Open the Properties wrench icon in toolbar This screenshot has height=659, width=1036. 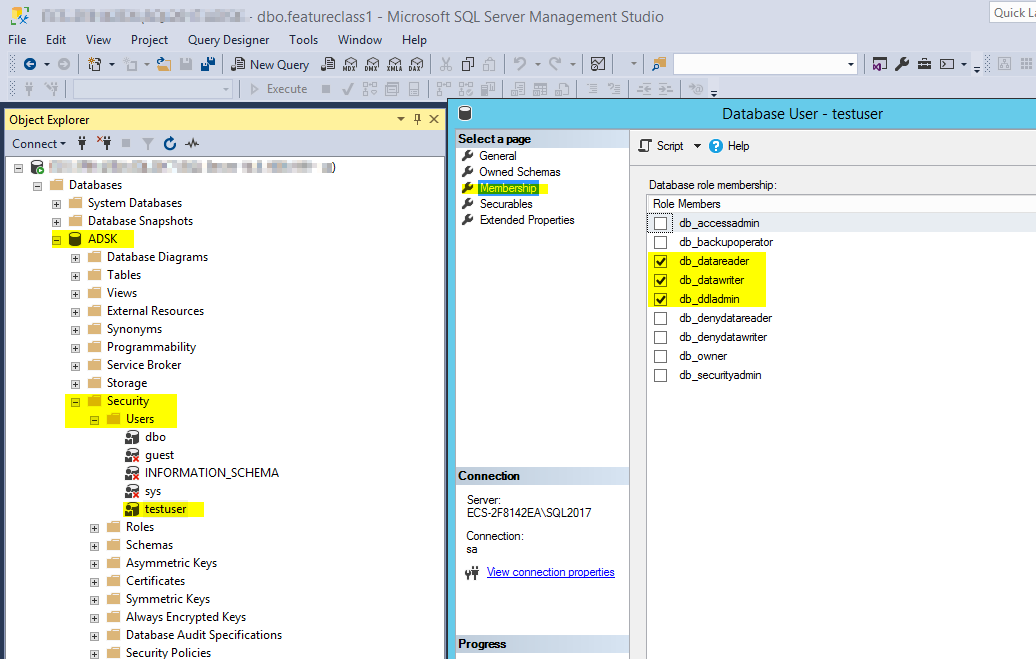point(902,64)
